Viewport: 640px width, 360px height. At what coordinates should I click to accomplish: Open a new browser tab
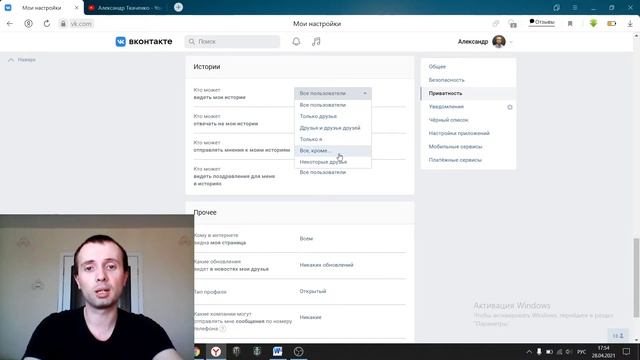click(178, 7)
